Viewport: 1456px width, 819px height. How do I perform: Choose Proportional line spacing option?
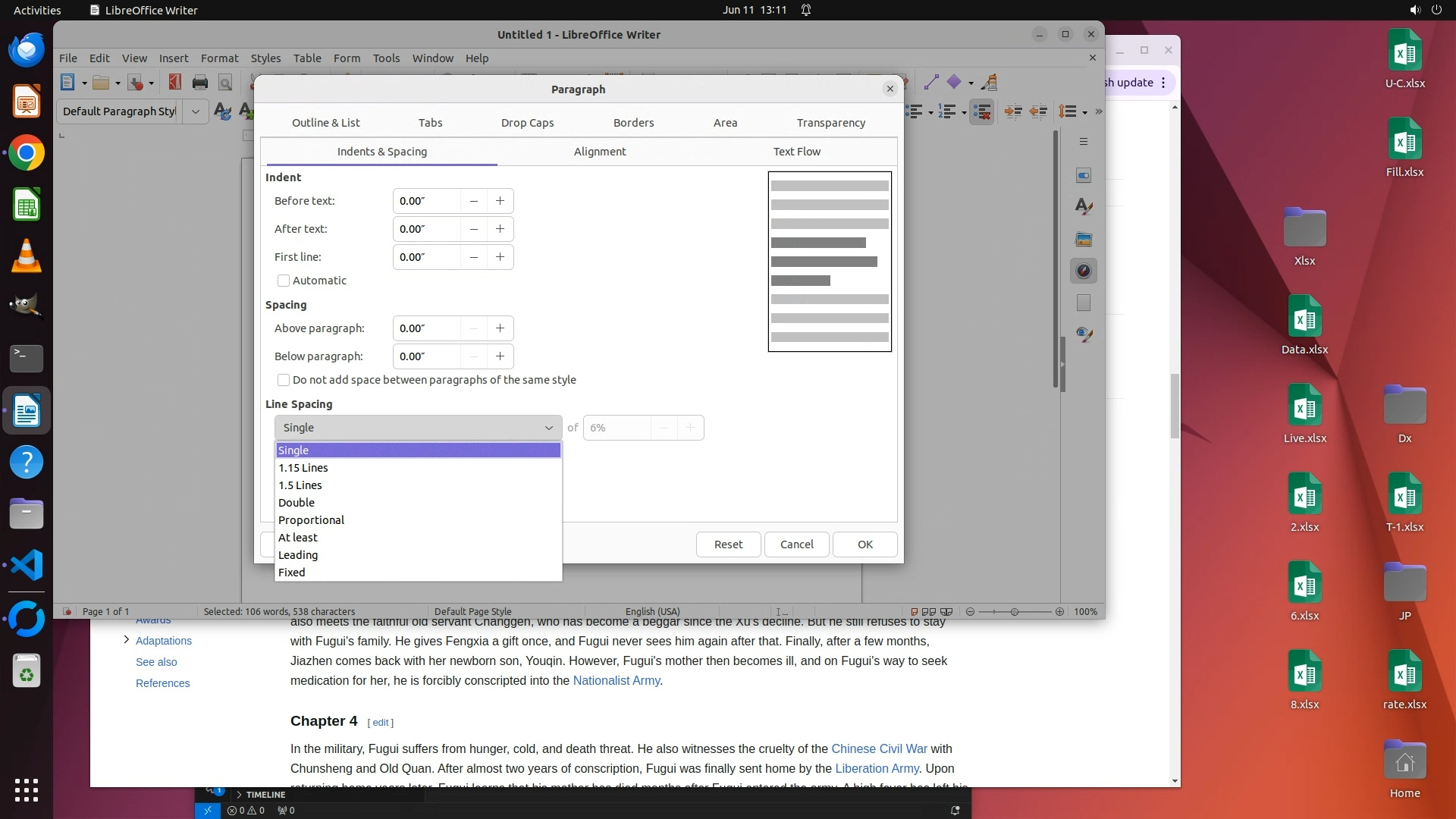[x=311, y=520]
